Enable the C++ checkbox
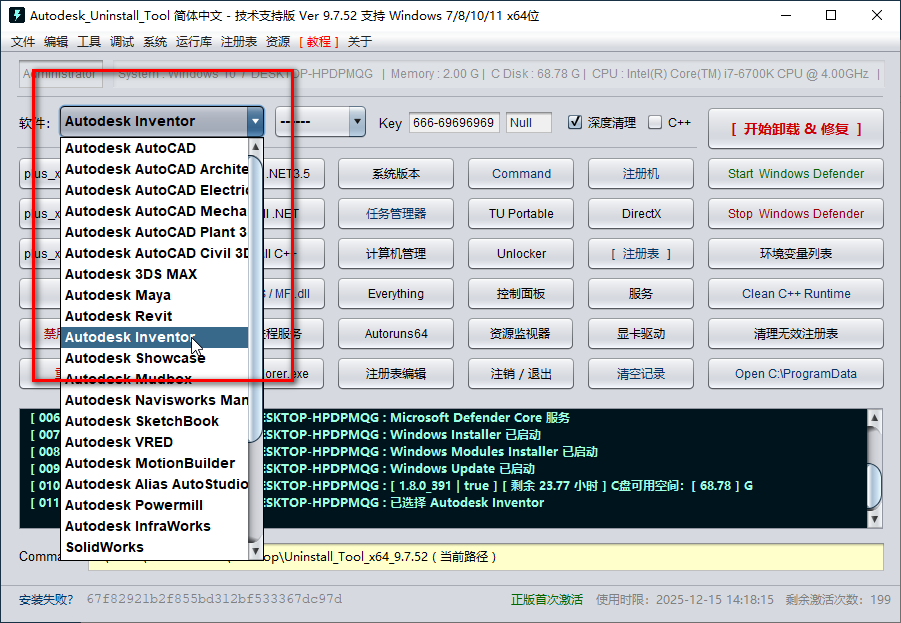 pyautogui.click(x=654, y=122)
